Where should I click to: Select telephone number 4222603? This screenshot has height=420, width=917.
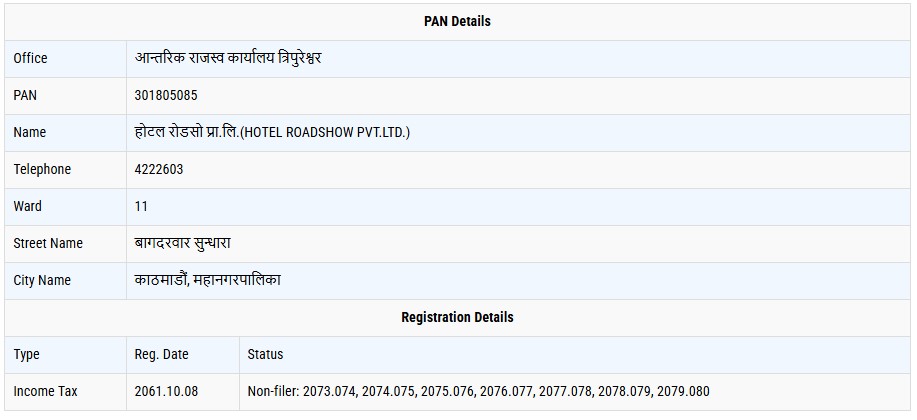159,169
